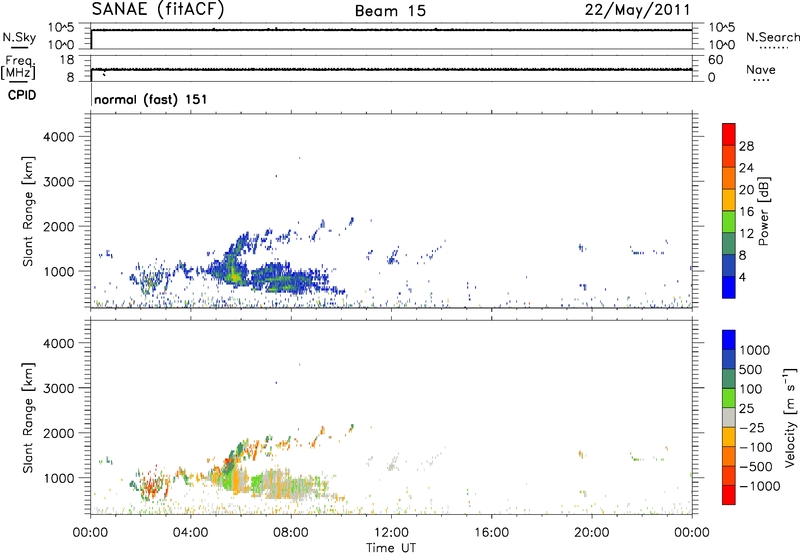Click the -25 velocity colorbar tick label
Viewport: 800px width, 554px height.
(x=752, y=428)
